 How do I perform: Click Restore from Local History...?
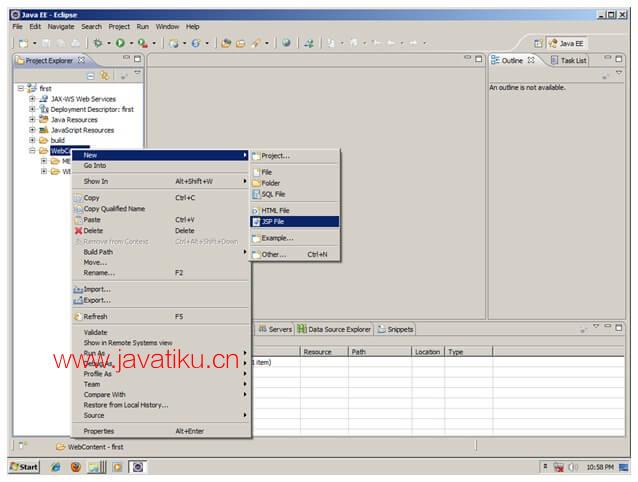pos(160,405)
